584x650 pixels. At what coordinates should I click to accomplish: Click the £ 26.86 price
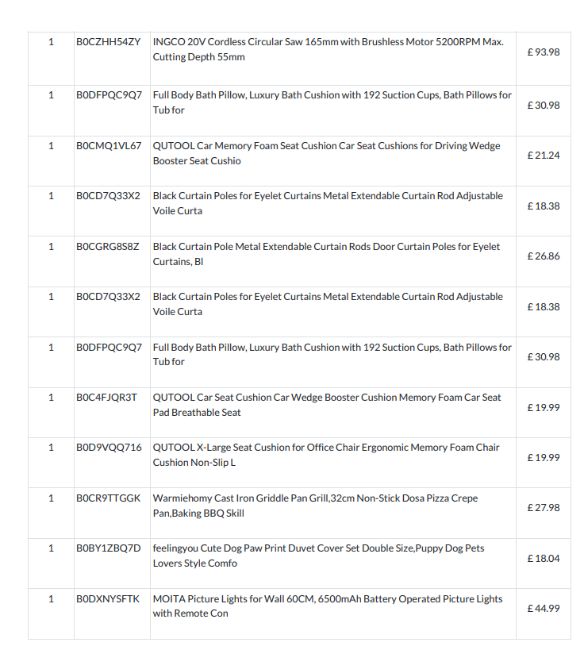point(543,256)
